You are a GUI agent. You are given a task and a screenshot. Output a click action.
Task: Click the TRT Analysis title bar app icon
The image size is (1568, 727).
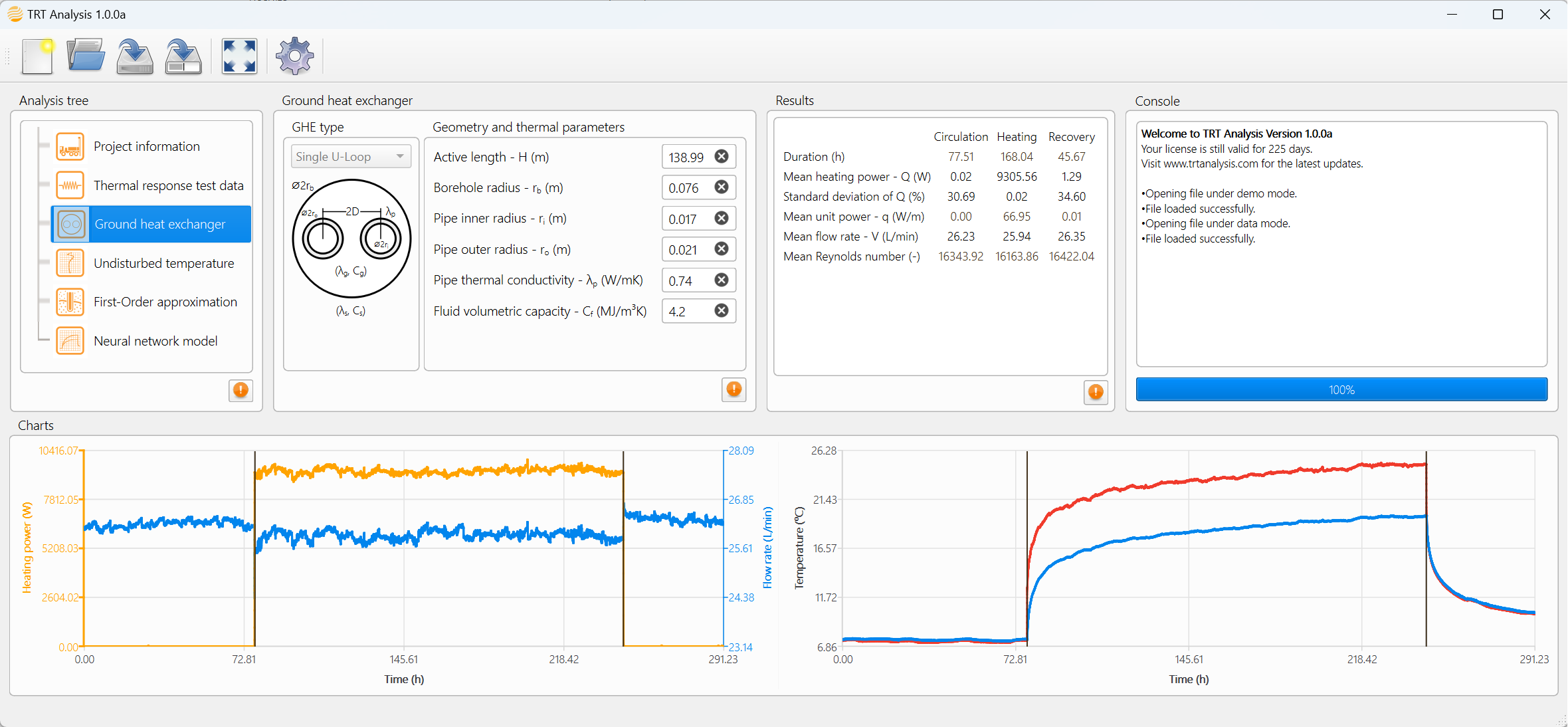(15, 14)
